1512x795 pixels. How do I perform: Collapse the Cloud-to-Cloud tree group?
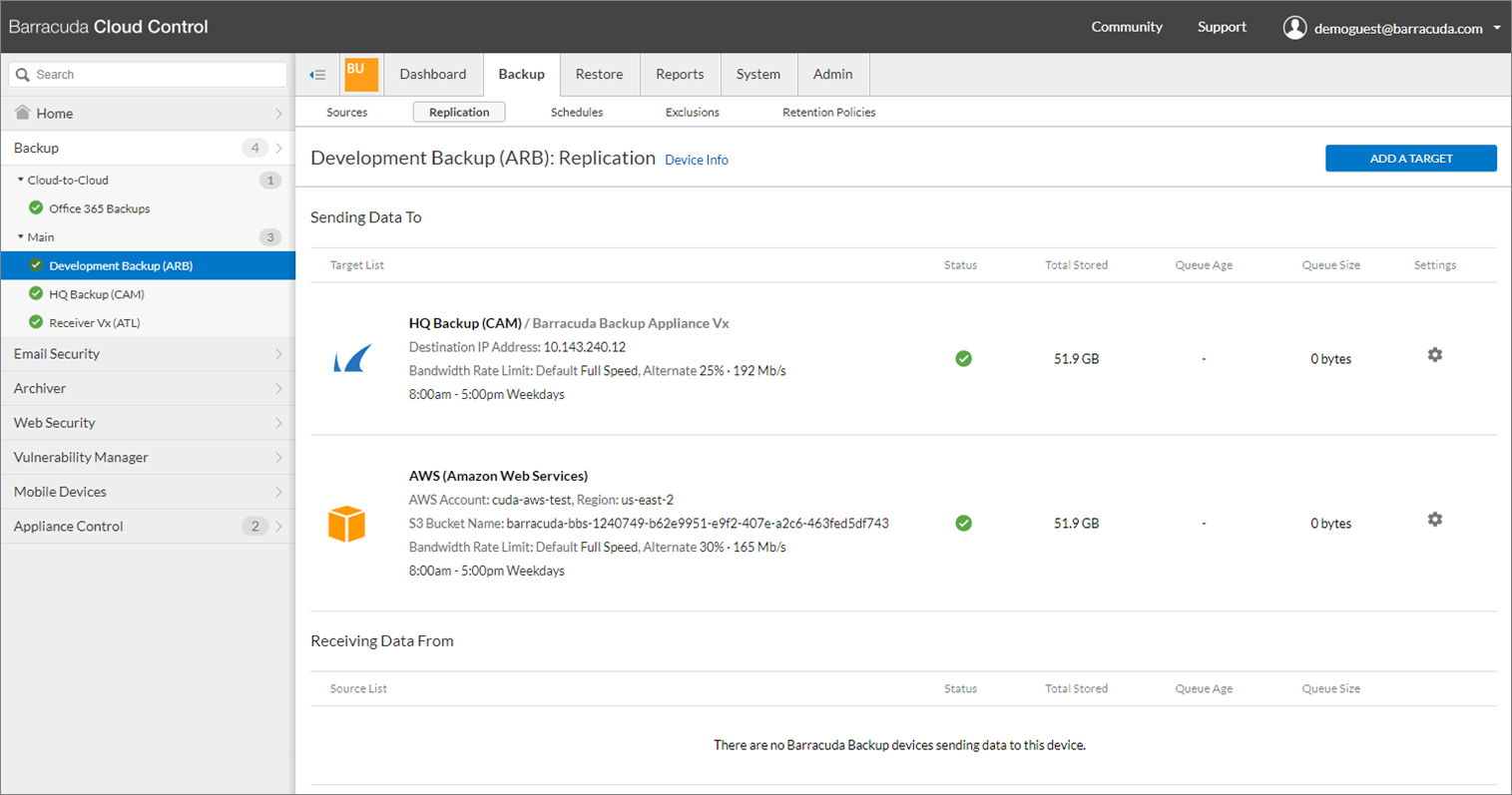[x=21, y=181]
